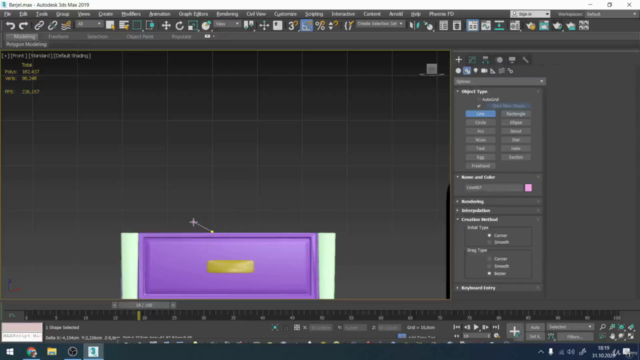Open the Graph Editors menu
Viewport: 640px width, 360px height.
tap(193, 14)
